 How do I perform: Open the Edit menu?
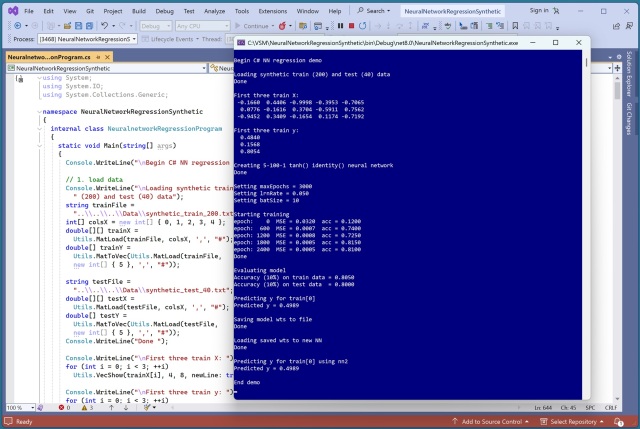[x=49, y=11]
